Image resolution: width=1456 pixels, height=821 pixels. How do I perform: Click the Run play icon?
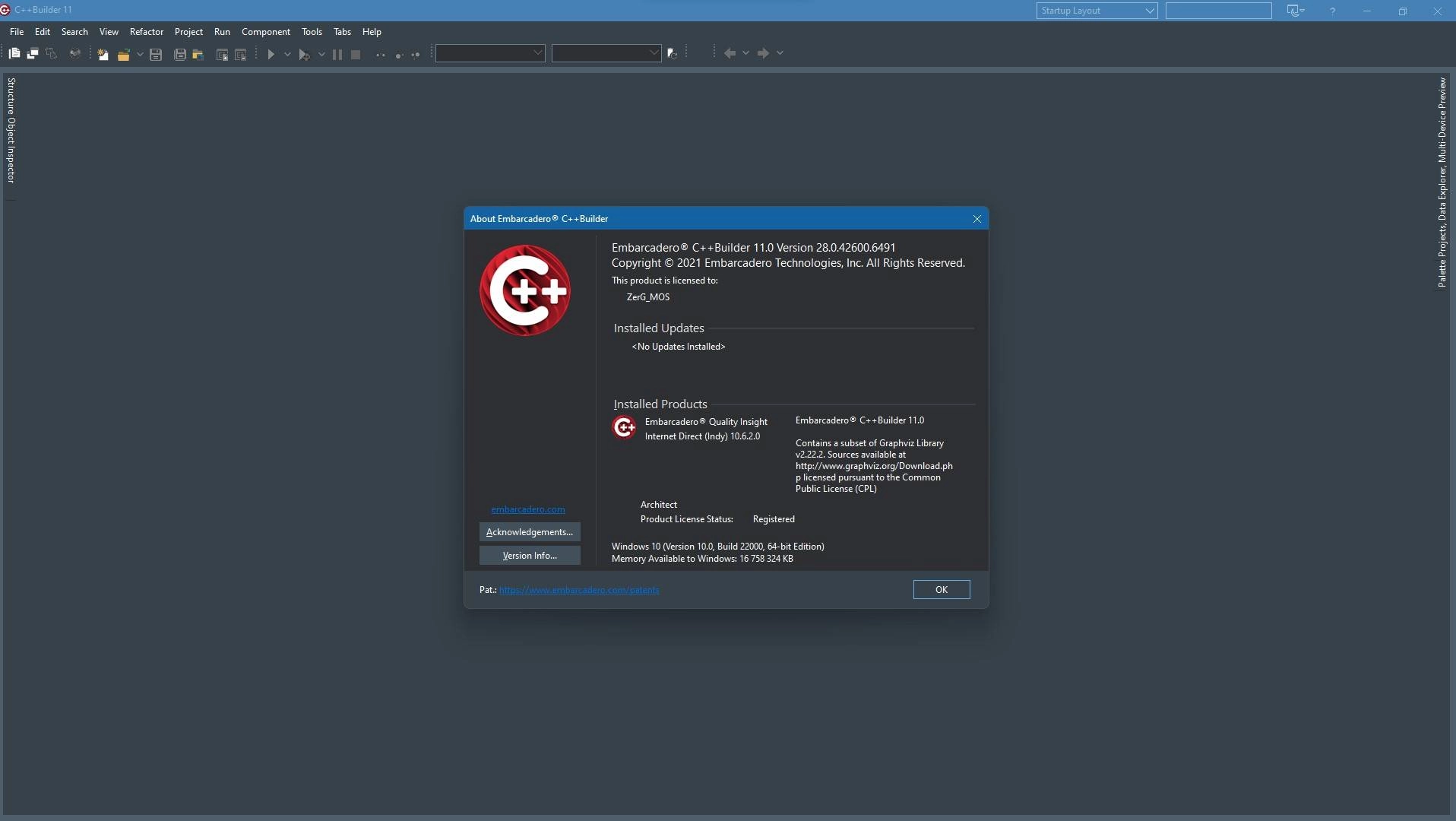[271, 54]
